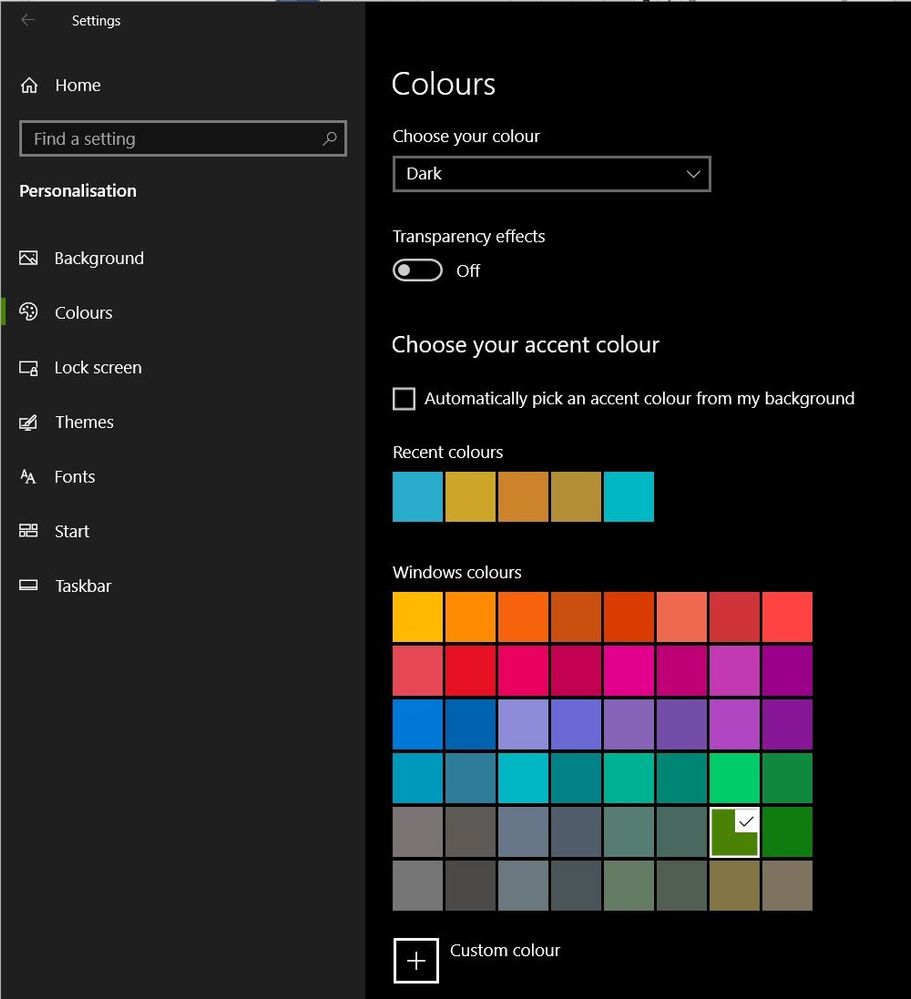Click the back arrow in Settings
911x999 pixels.
pos(27,20)
